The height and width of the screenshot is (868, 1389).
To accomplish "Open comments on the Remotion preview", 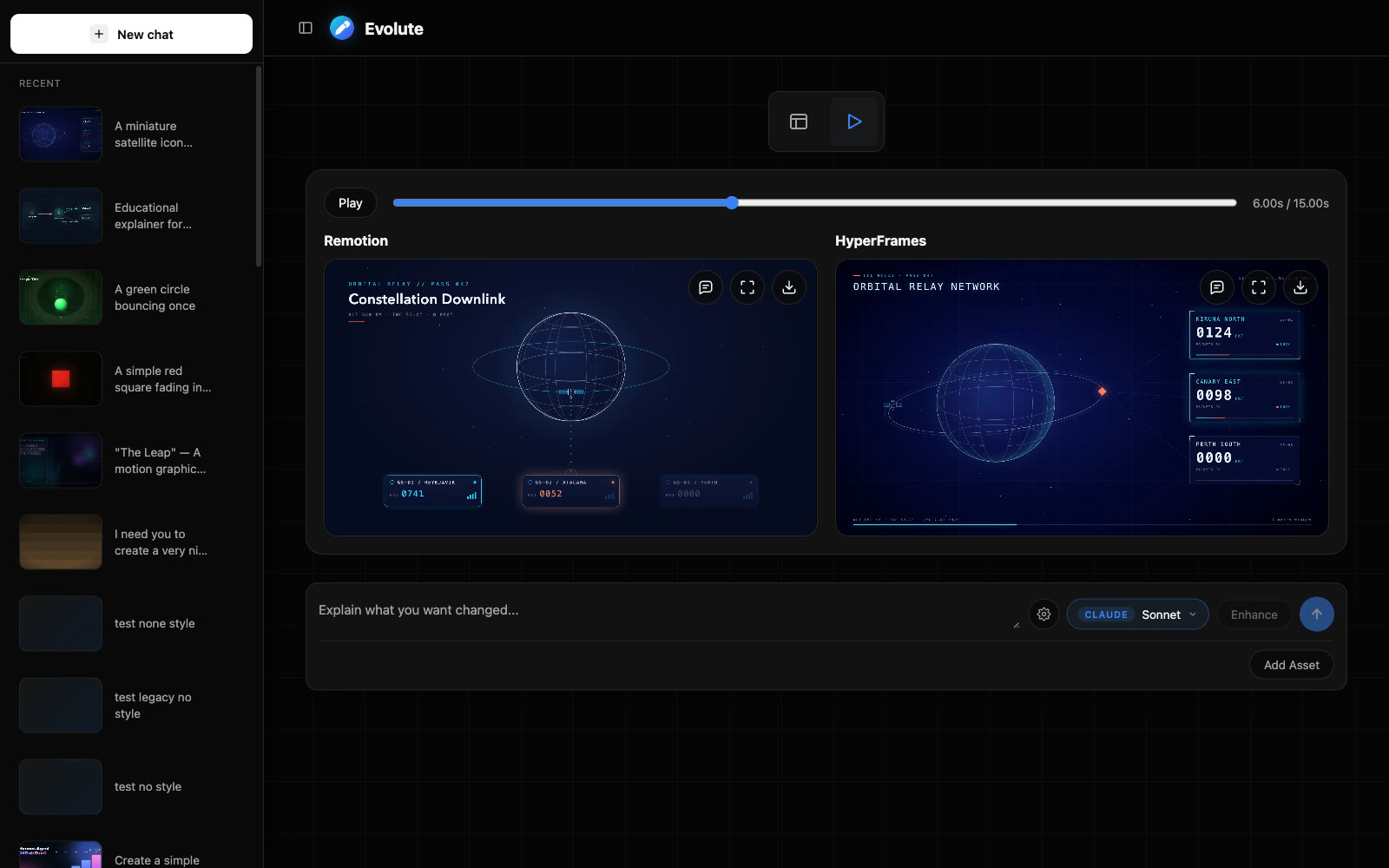I will pyautogui.click(x=706, y=287).
